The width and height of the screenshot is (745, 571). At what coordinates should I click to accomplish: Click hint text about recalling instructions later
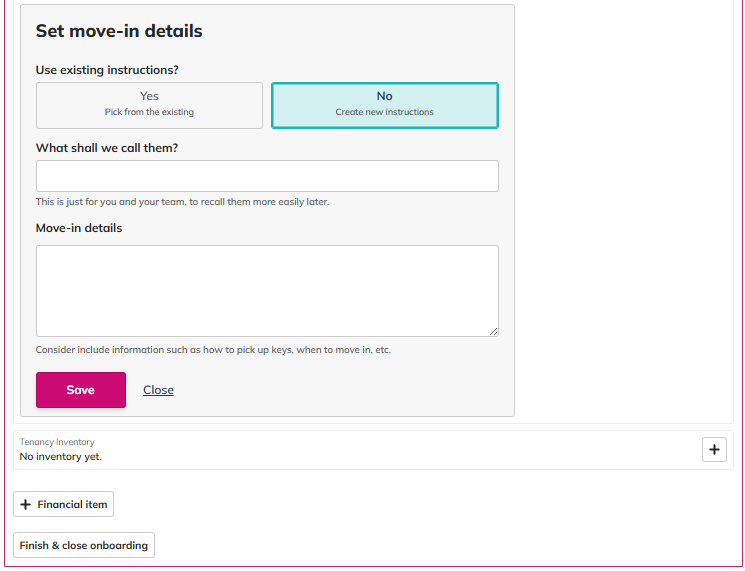pos(182,202)
